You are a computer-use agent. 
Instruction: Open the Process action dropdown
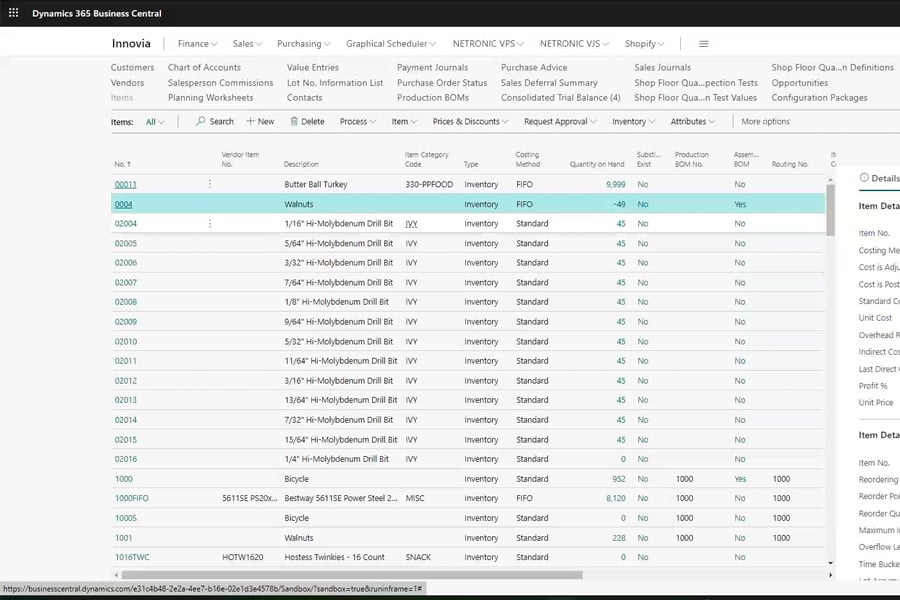[x=358, y=121]
